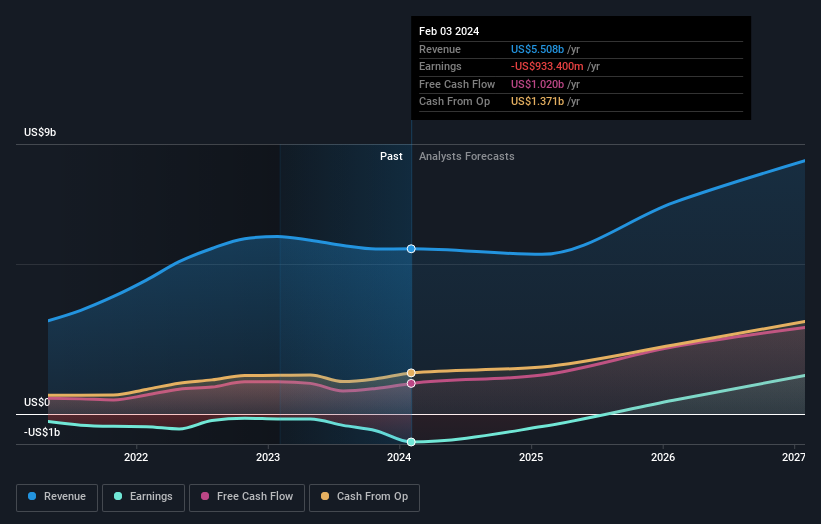Click the orange Cash From Op legend dot

325,496
